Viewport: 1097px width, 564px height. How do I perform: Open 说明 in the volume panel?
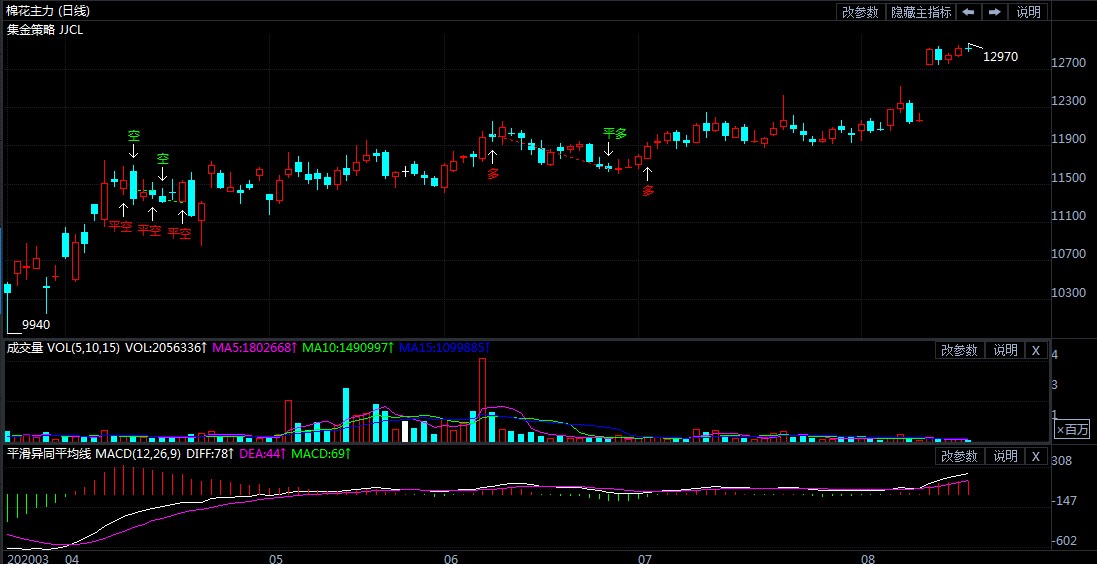coord(1005,351)
